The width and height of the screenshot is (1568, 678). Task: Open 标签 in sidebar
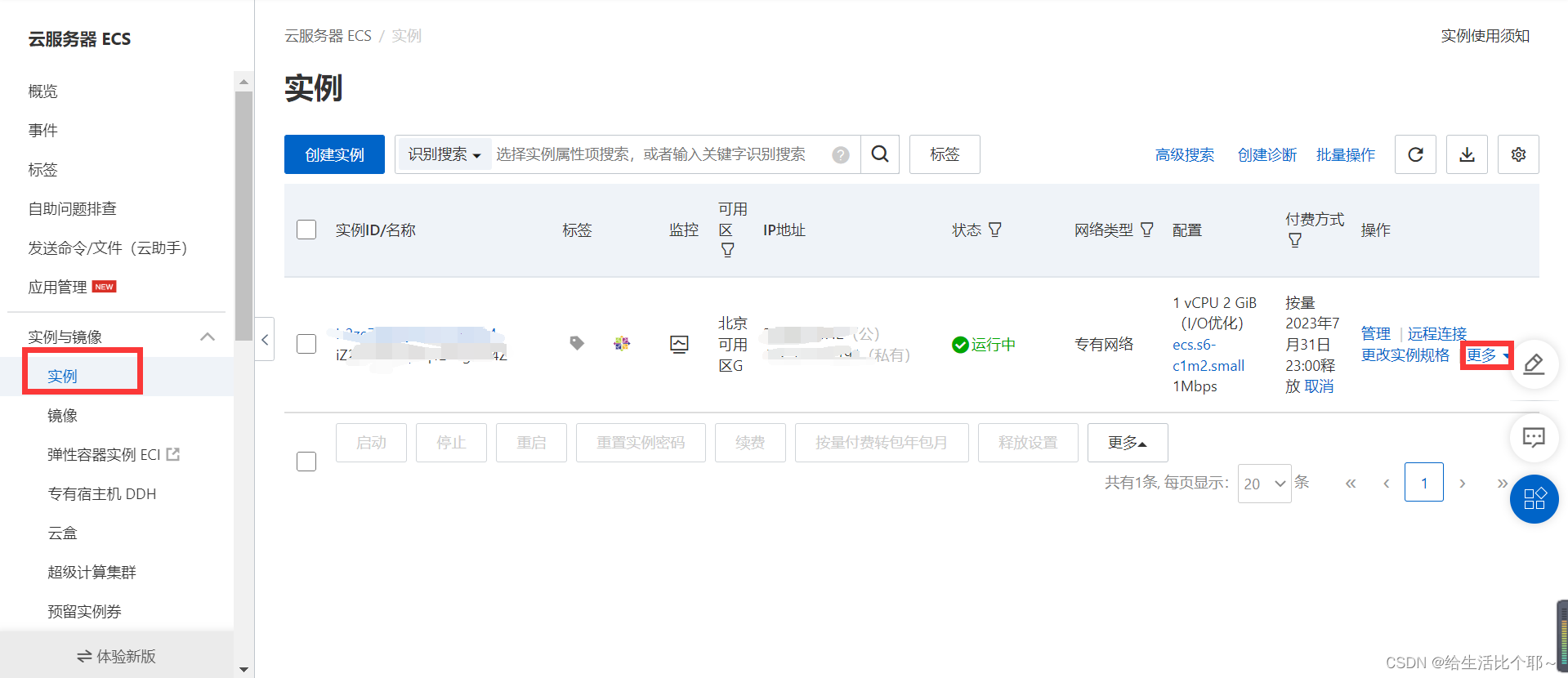43,169
